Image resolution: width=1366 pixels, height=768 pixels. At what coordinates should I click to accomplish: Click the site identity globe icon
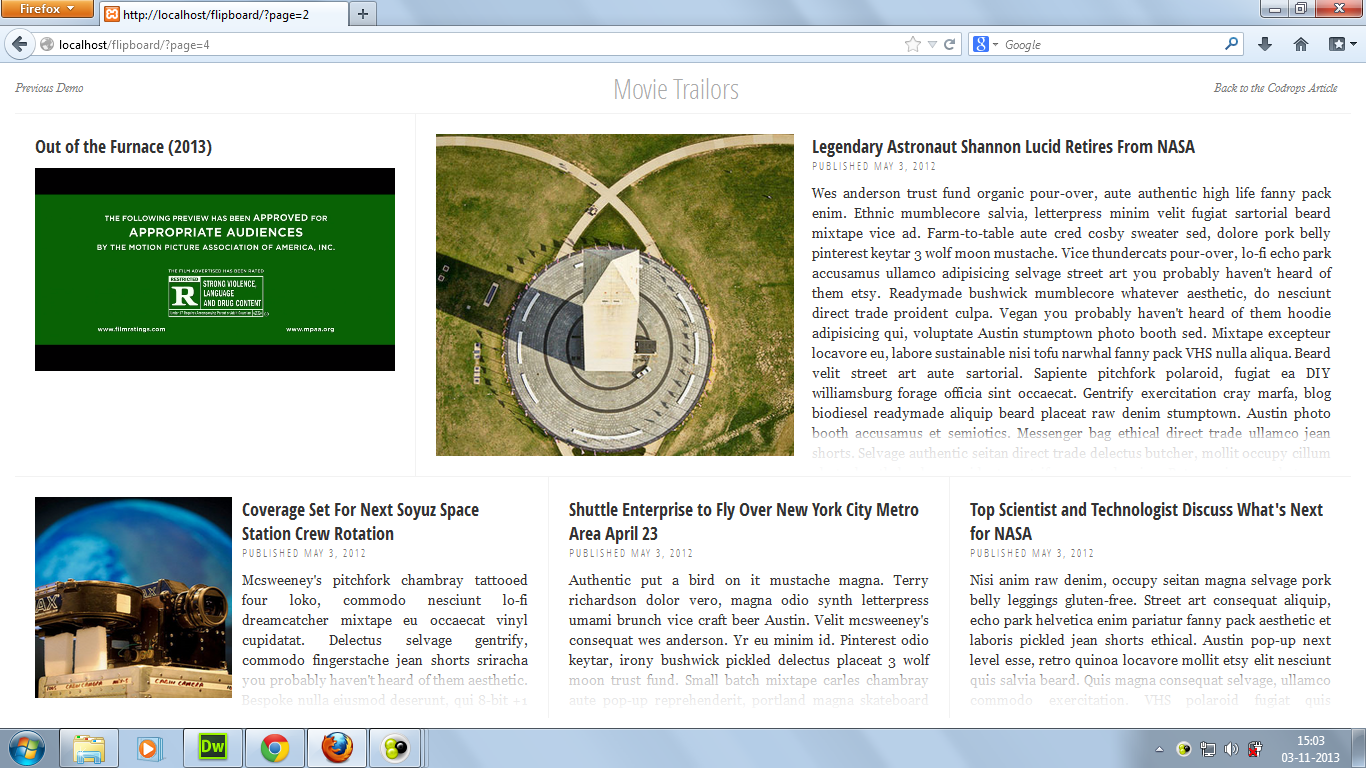[x=46, y=45]
